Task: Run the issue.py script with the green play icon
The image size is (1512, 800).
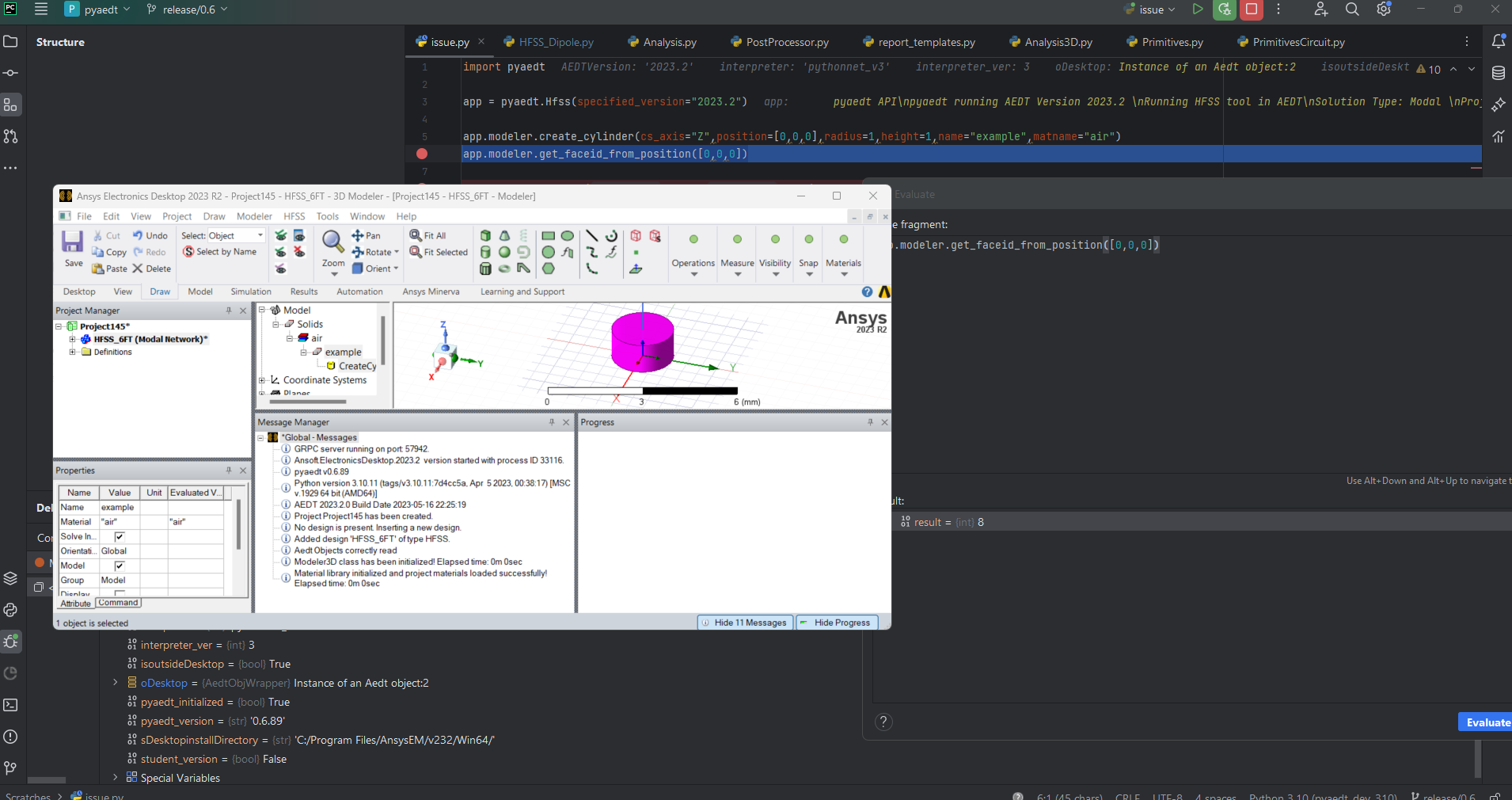Action: [1197, 10]
